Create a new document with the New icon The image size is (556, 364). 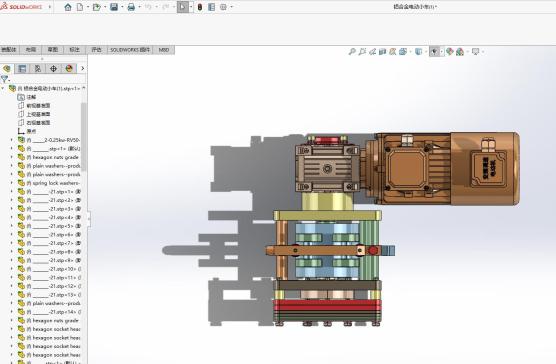coord(80,7)
